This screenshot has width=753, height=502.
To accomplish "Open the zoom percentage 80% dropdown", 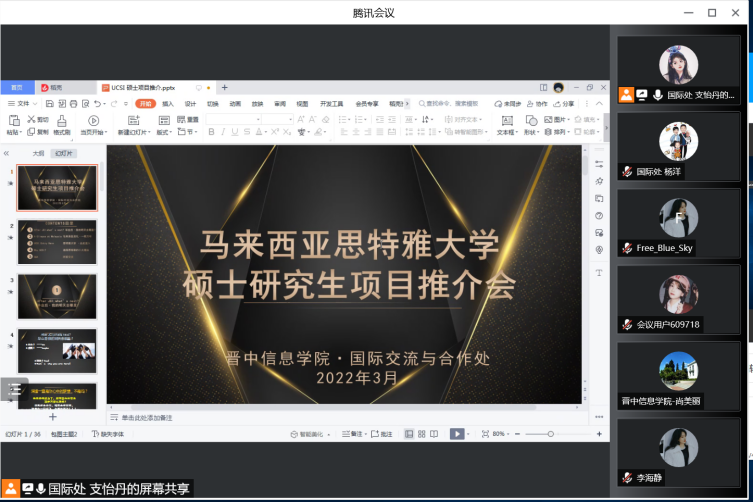I will [x=500, y=434].
